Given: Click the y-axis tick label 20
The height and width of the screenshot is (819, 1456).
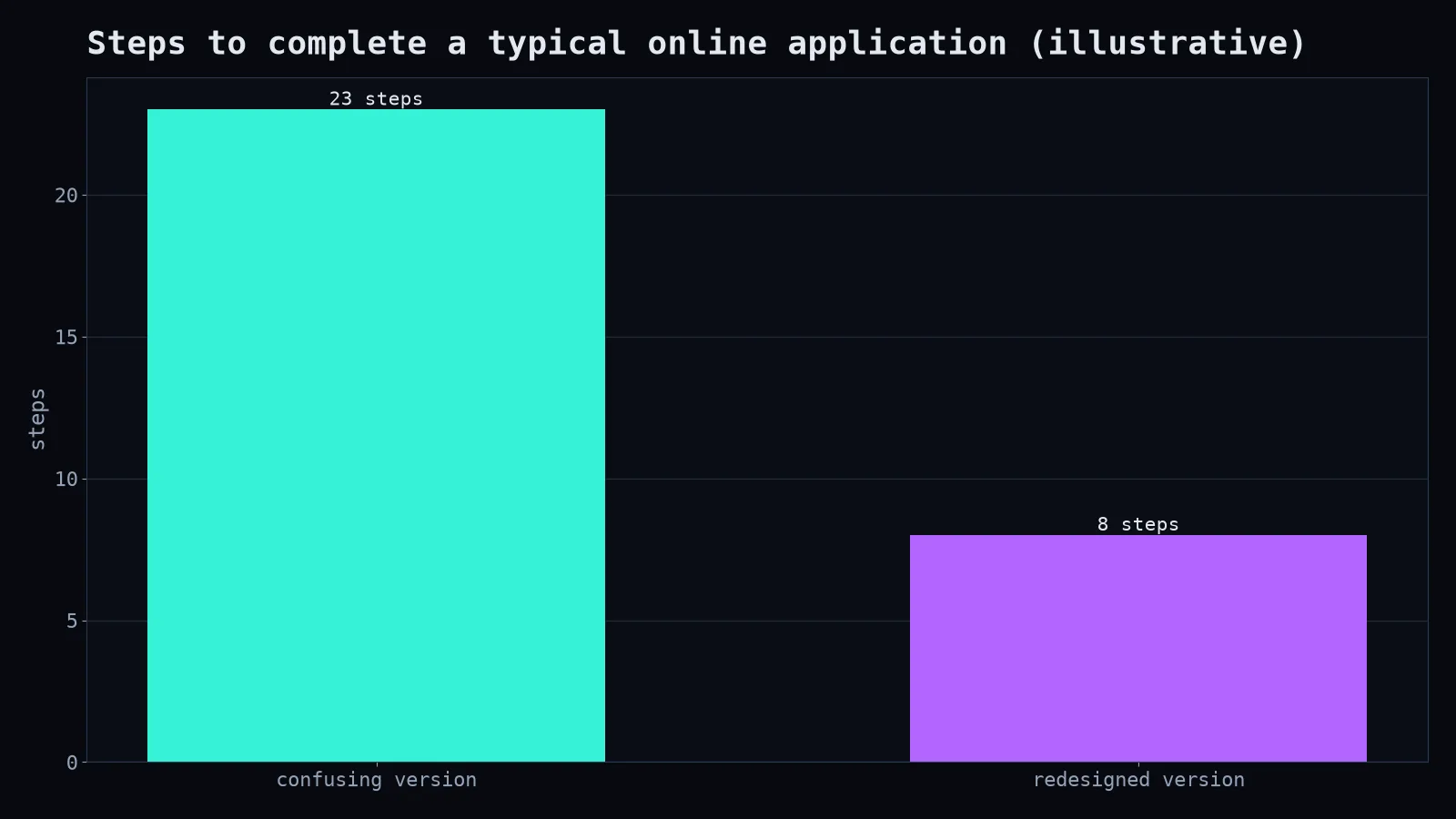Looking at the screenshot, I should coord(66,196).
